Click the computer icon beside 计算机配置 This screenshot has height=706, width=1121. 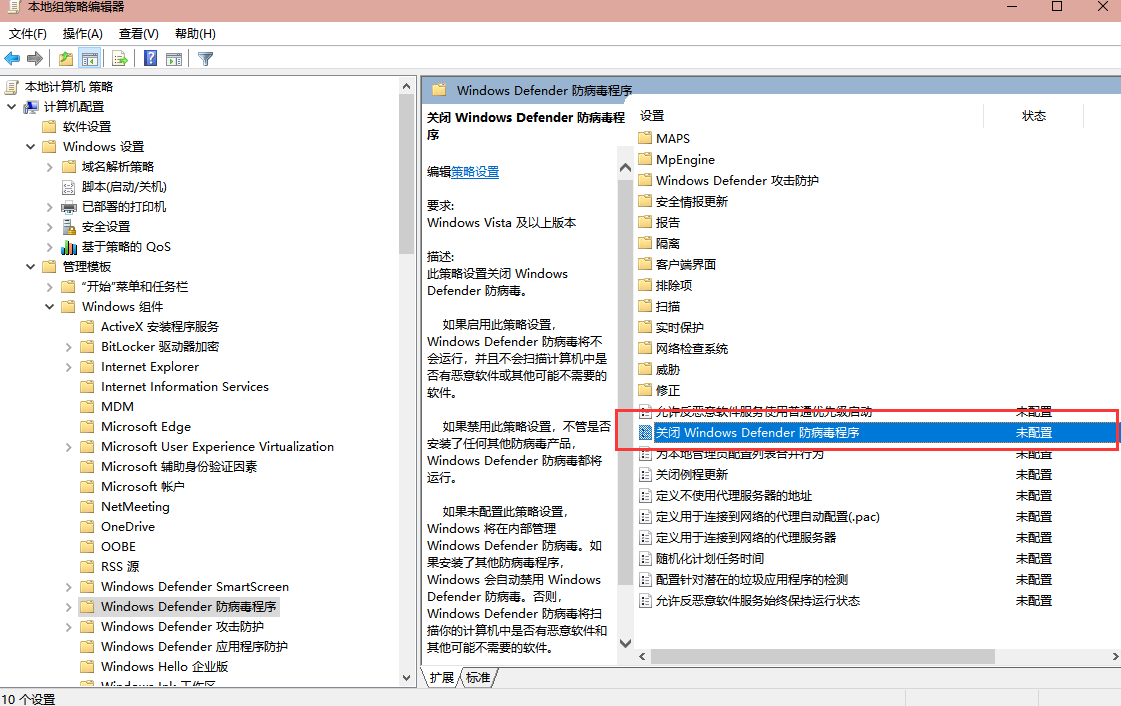(x=31, y=107)
